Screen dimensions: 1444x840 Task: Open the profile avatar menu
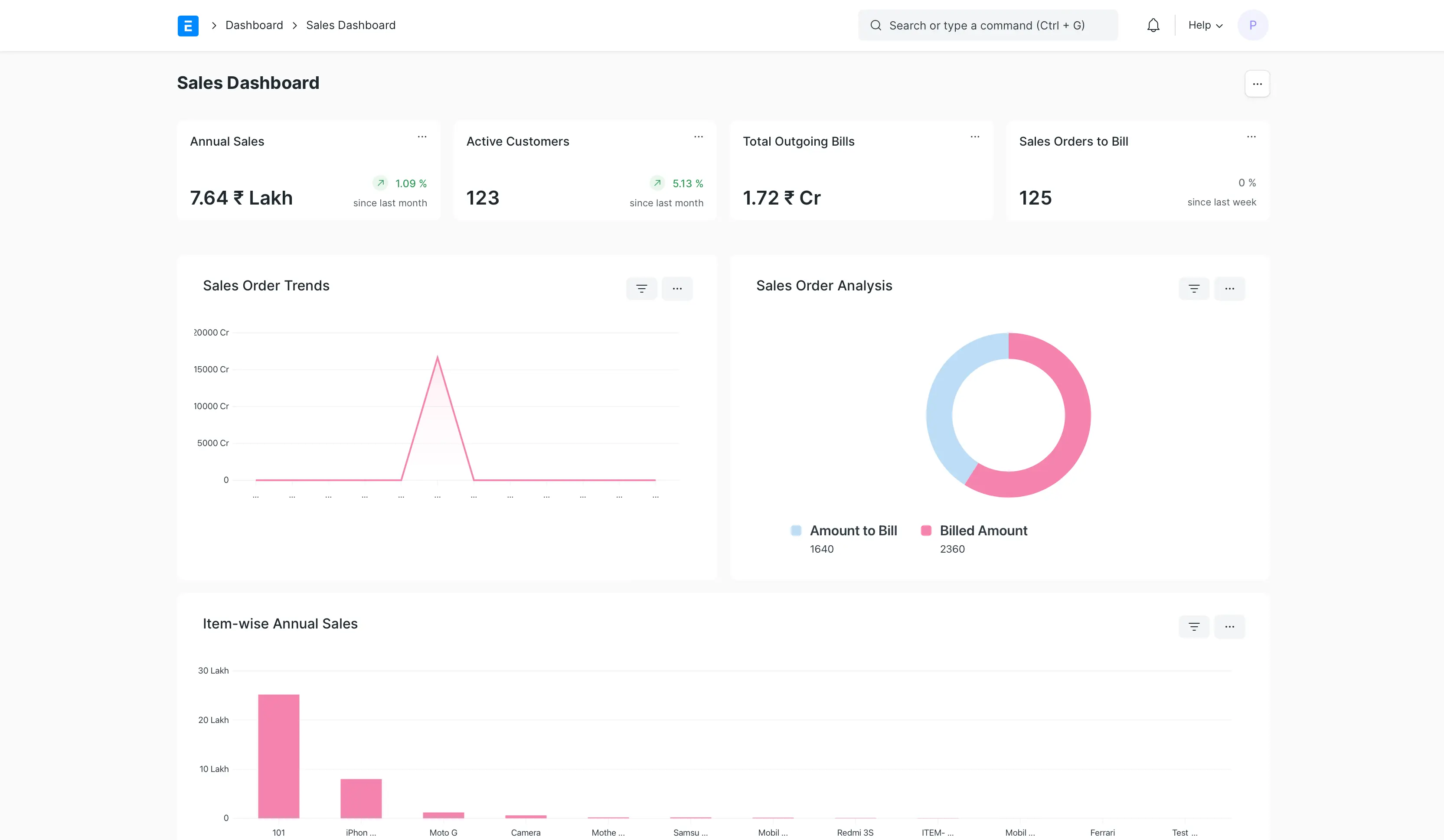point(1253,25)
